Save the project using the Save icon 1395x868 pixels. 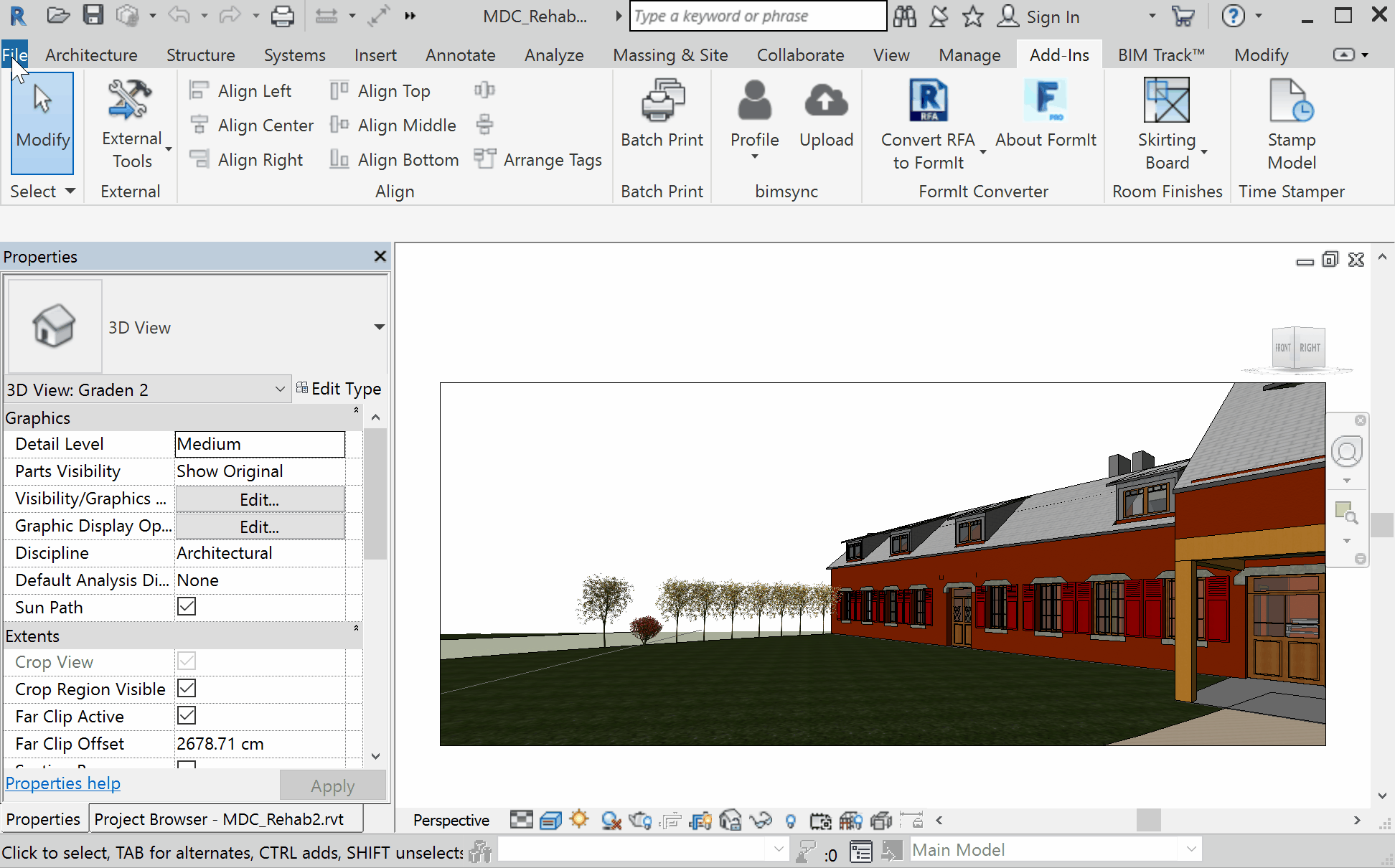[93, 16]
